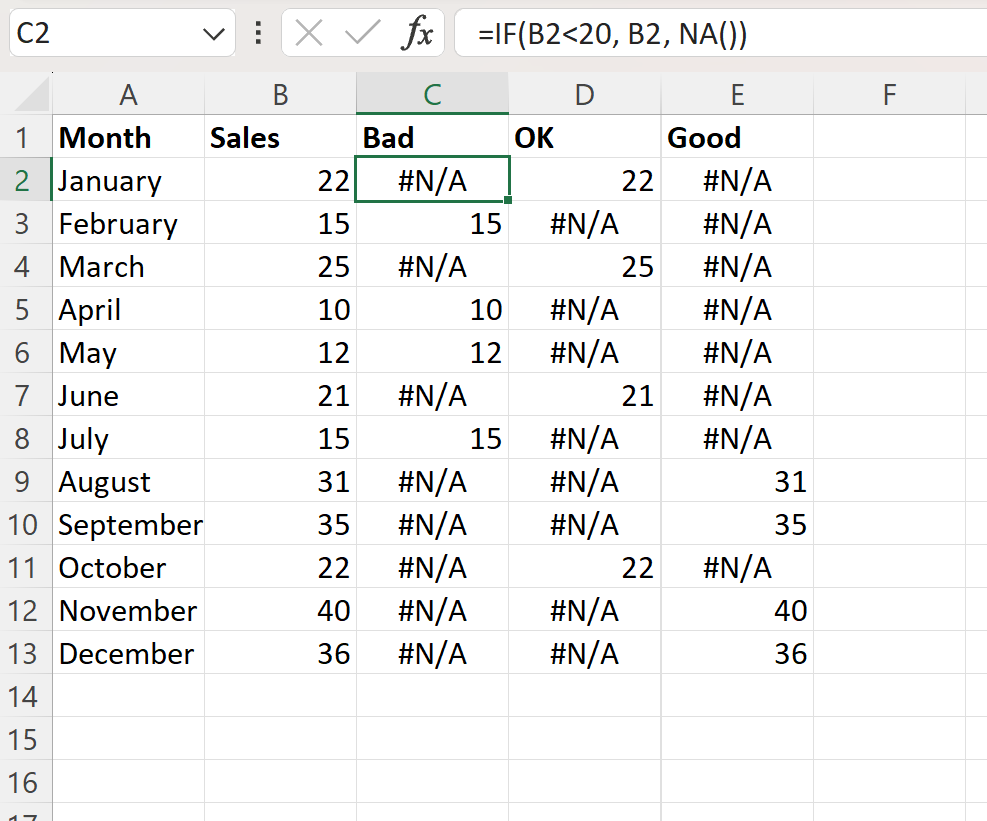Select column C header
The height and width of the screenshot is (821, 987).
coord(432,95)
